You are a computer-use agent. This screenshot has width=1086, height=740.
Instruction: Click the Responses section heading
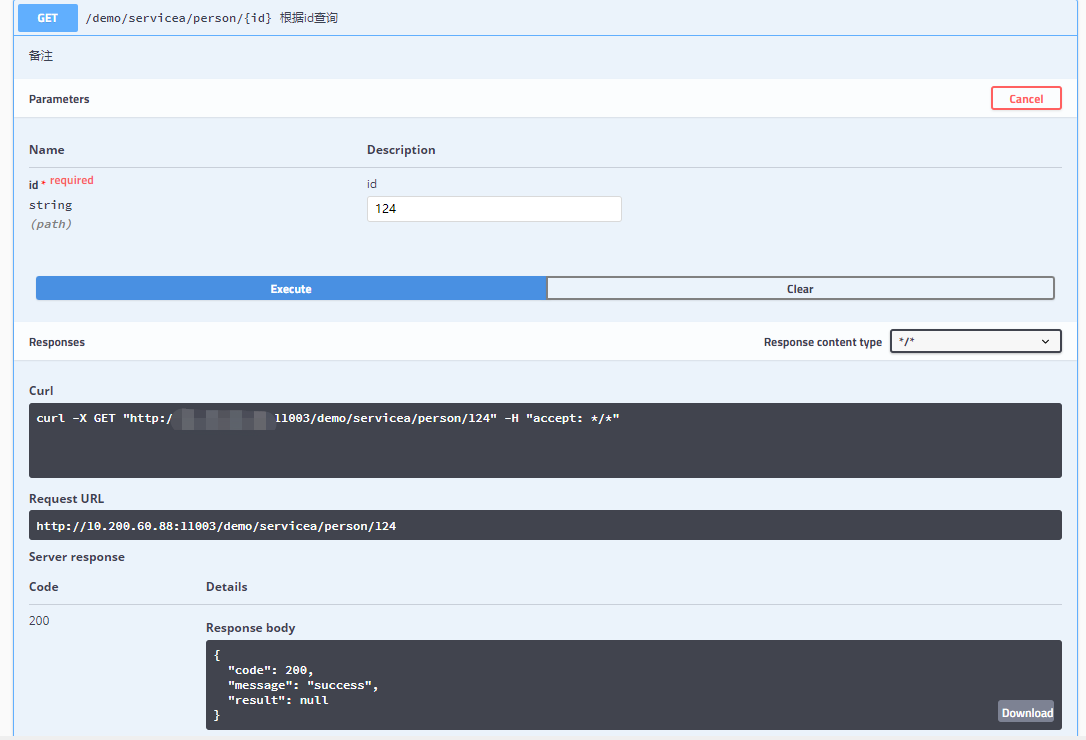[x=57, y=342]
